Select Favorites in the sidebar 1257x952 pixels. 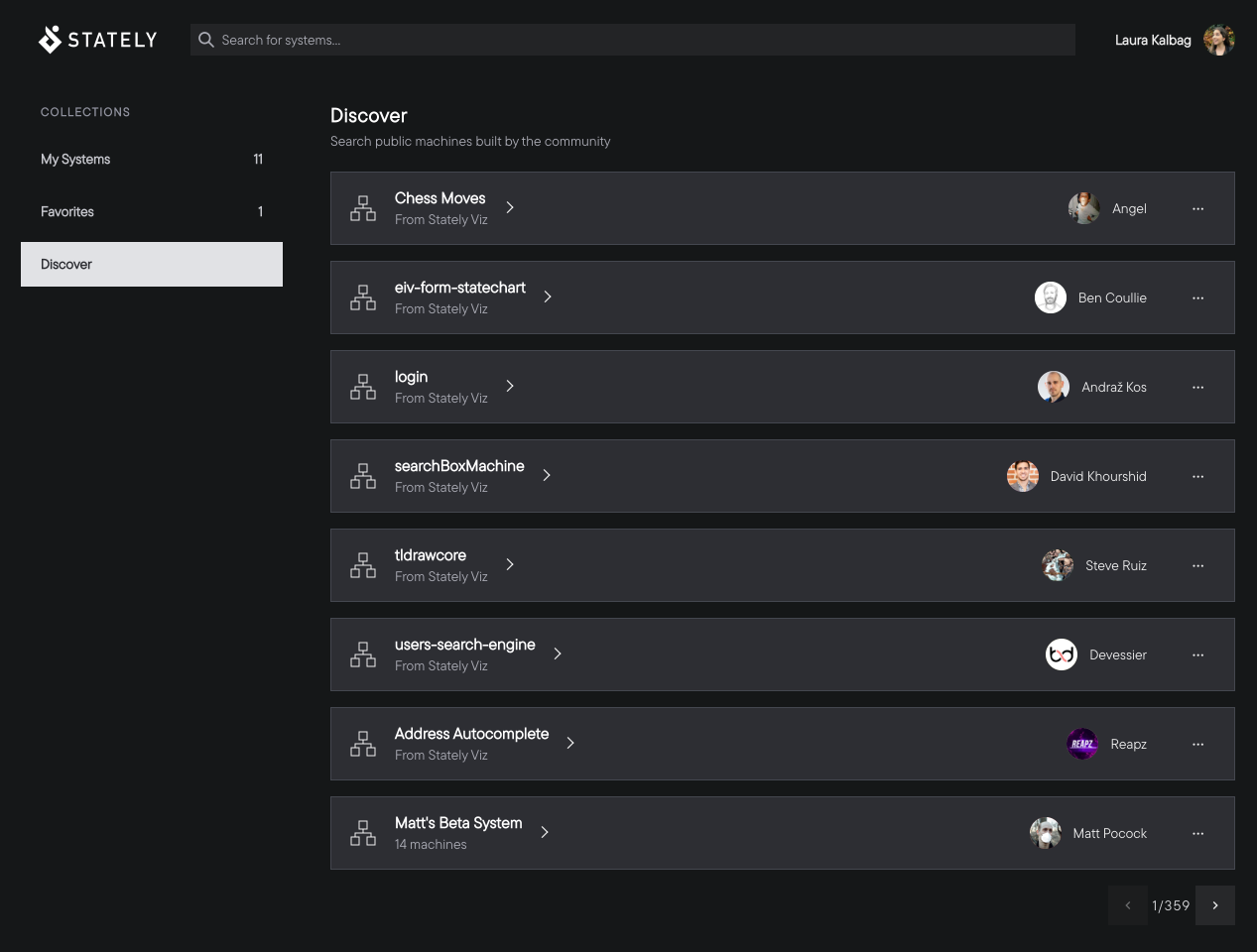pyautogui.click(x=151, y=211)
